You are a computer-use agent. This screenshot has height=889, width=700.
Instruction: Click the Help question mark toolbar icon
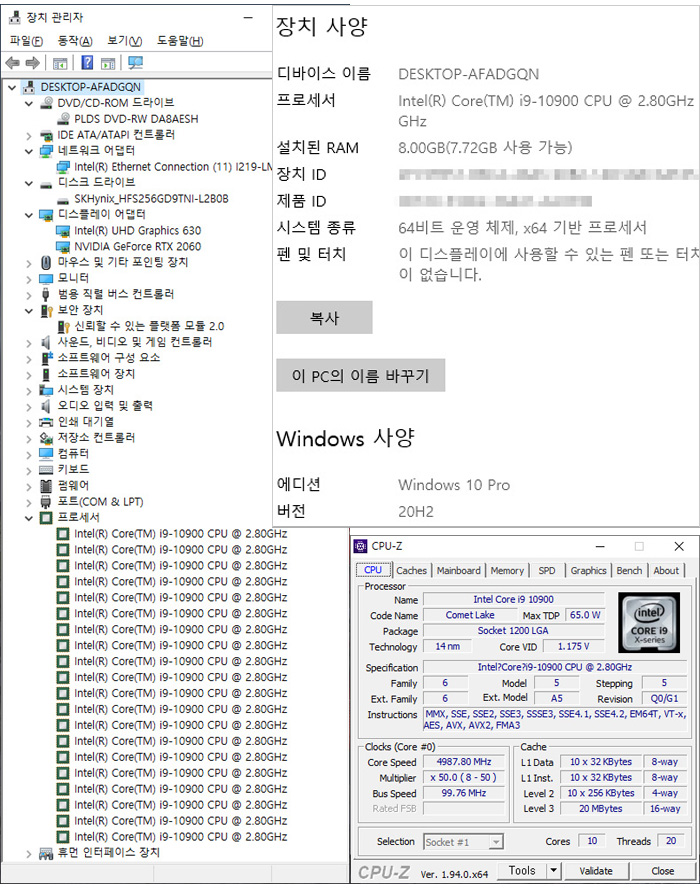coord(87,62)
